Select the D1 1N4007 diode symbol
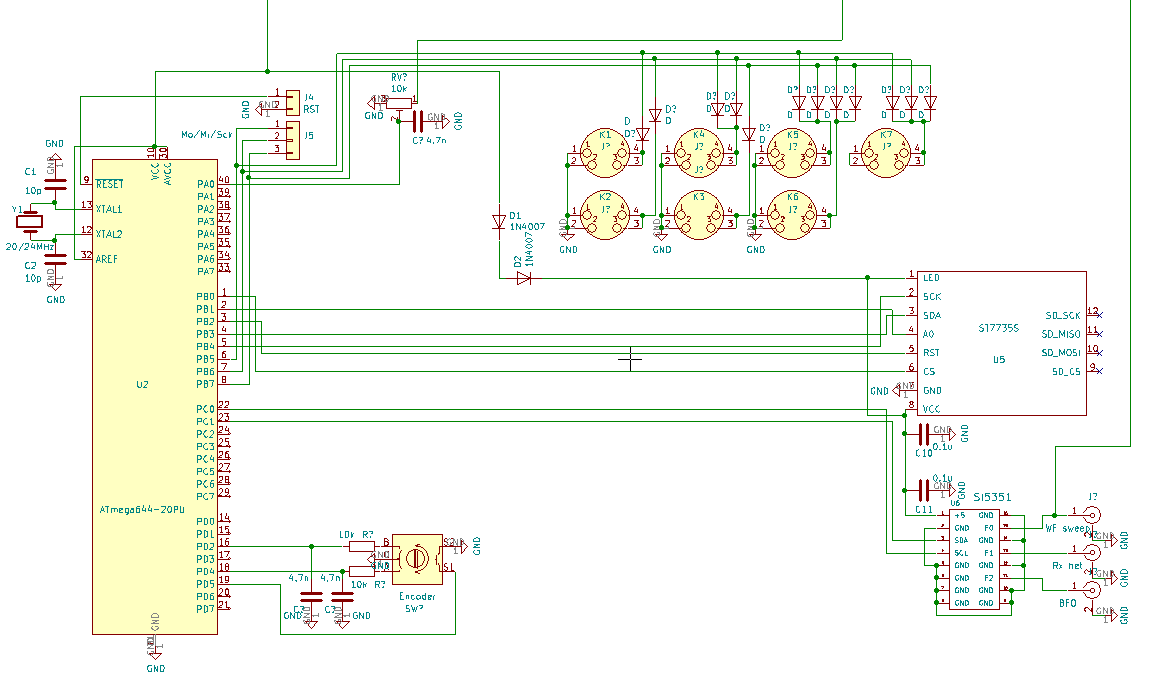1154x692 pixels. [499, 223]
